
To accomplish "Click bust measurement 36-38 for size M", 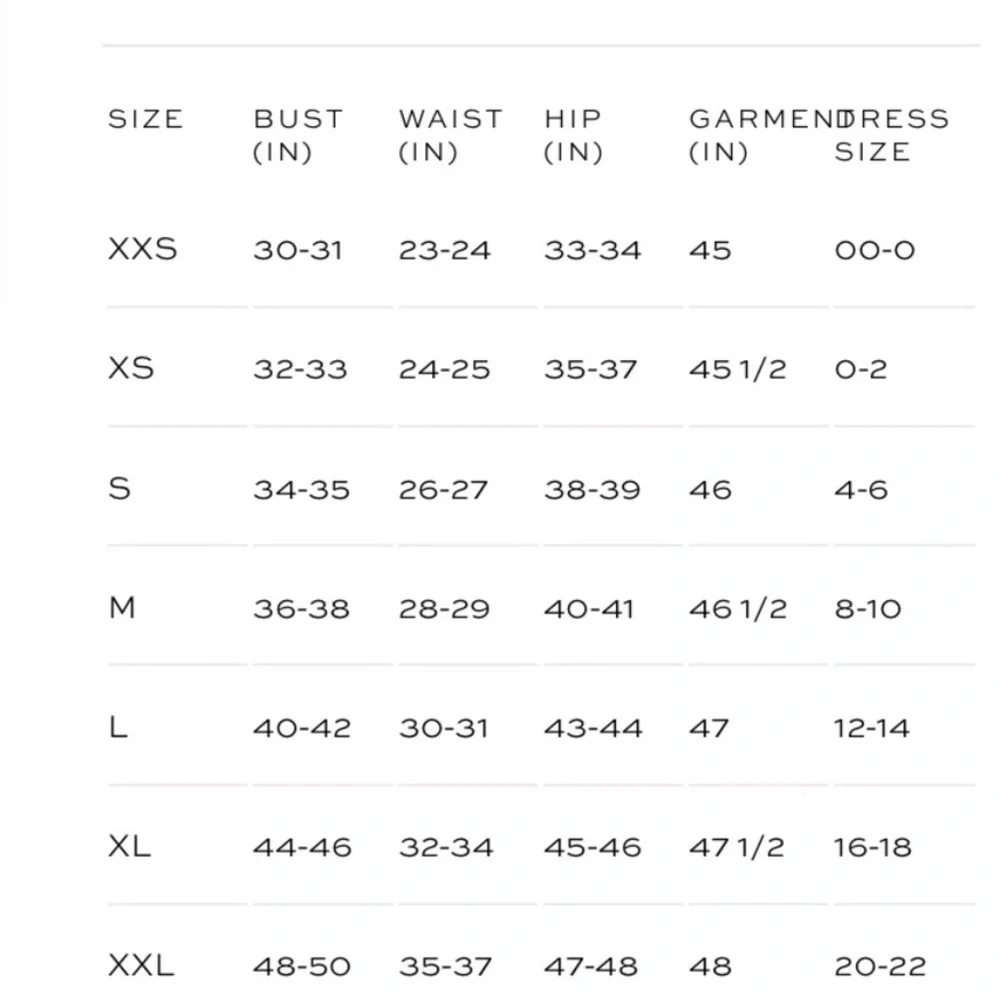I will click(301, 609).
